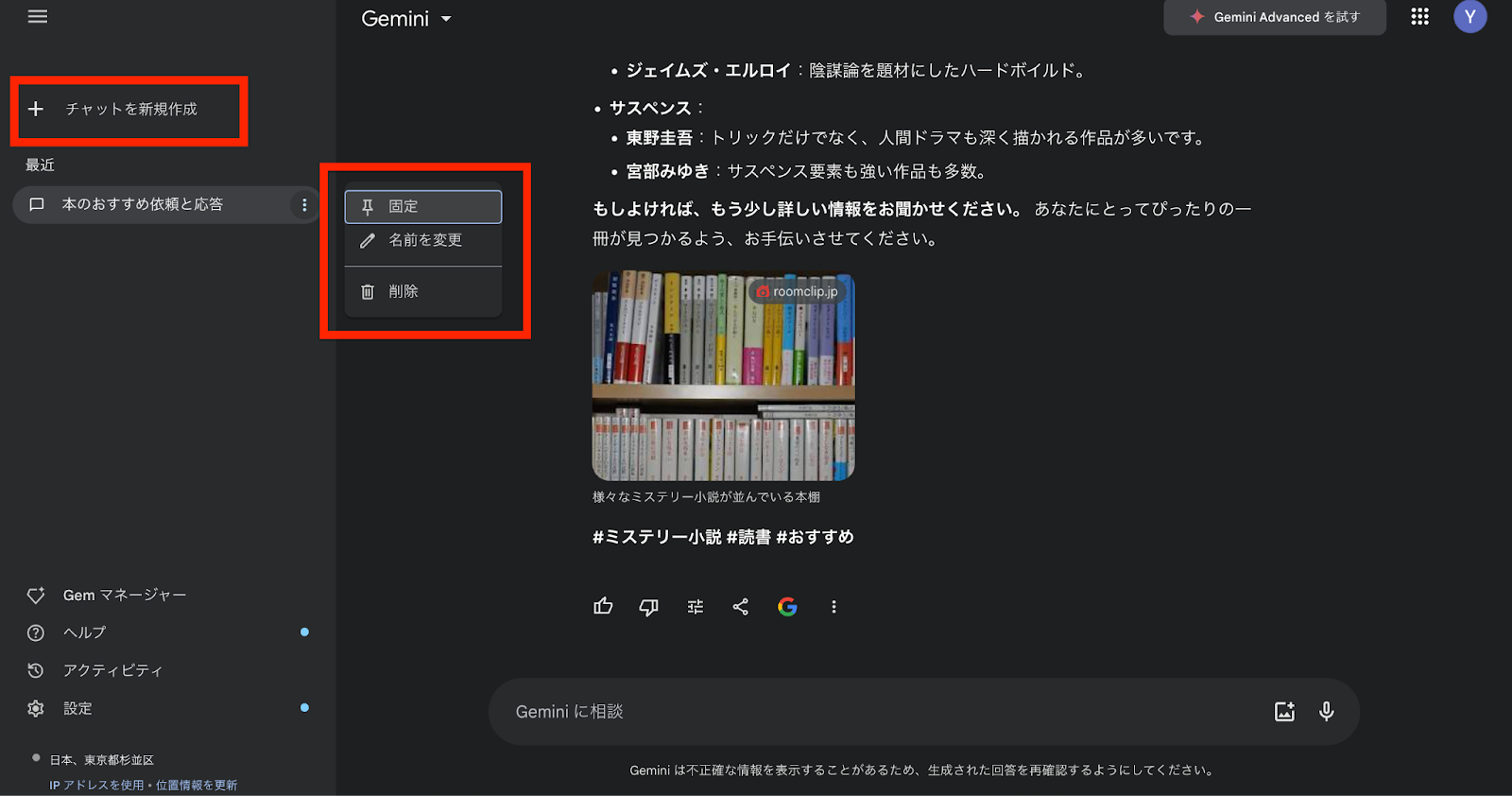The width and height of the screenshot is (1512, 796).
Task: Click 位置情報を更新 link
Action: tap(197, 786)
